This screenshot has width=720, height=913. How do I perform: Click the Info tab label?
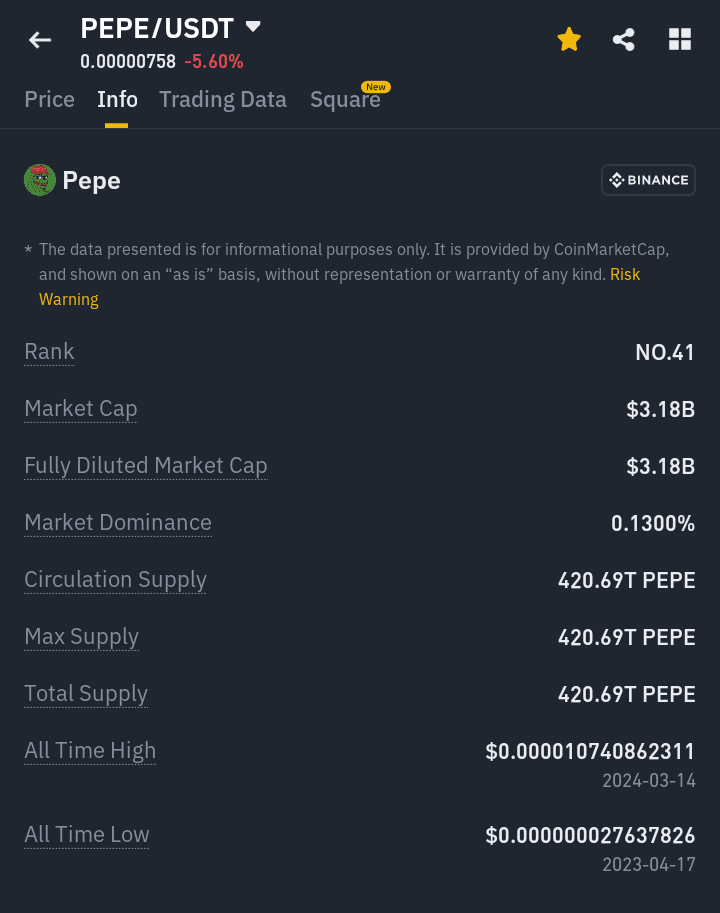coord(117,99)
